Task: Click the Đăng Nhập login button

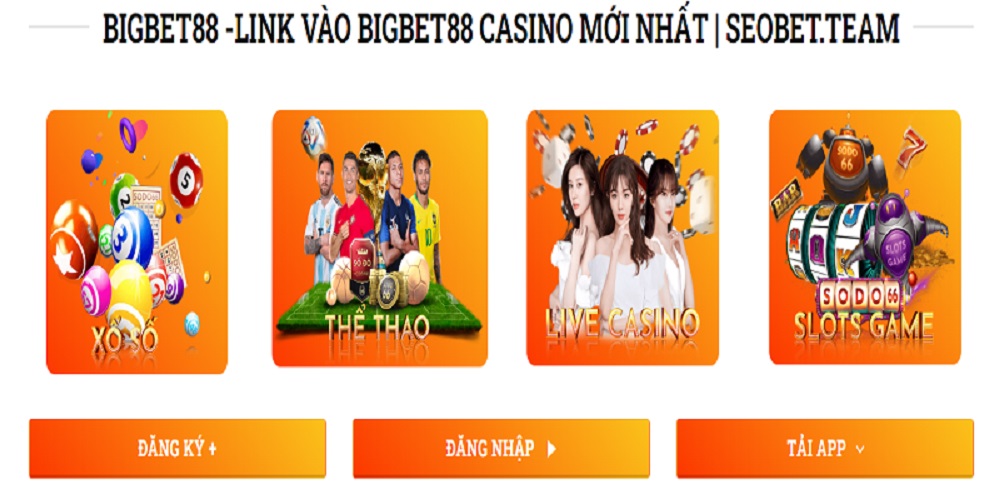Action: [x=501, y=448]
